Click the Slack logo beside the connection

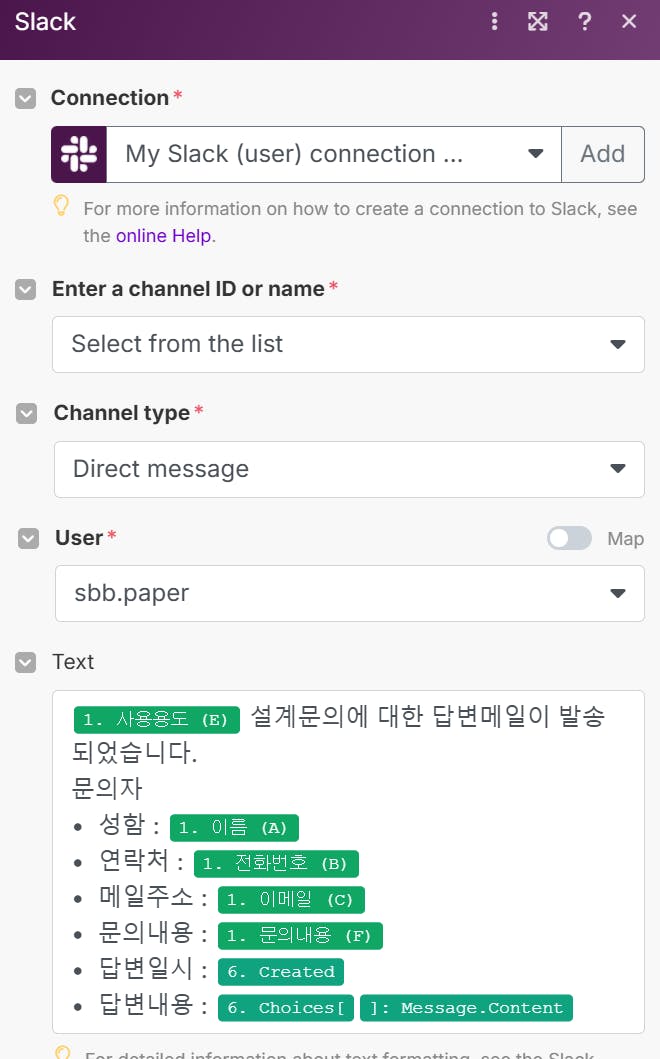point(79,154)
